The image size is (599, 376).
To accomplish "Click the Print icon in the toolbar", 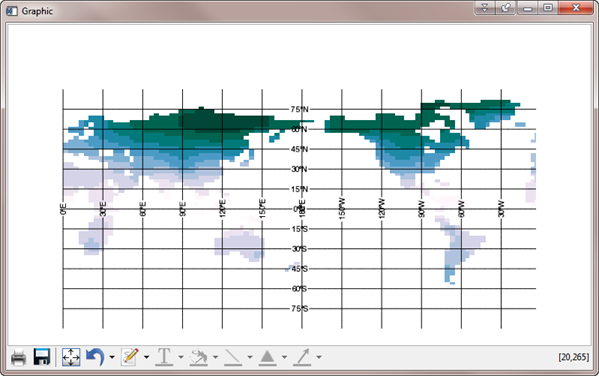I will [x=18, y=358].
